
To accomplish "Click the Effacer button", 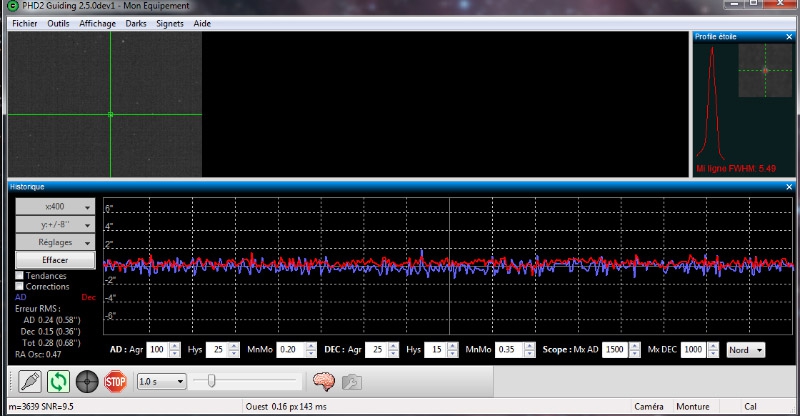I will 55,260.
